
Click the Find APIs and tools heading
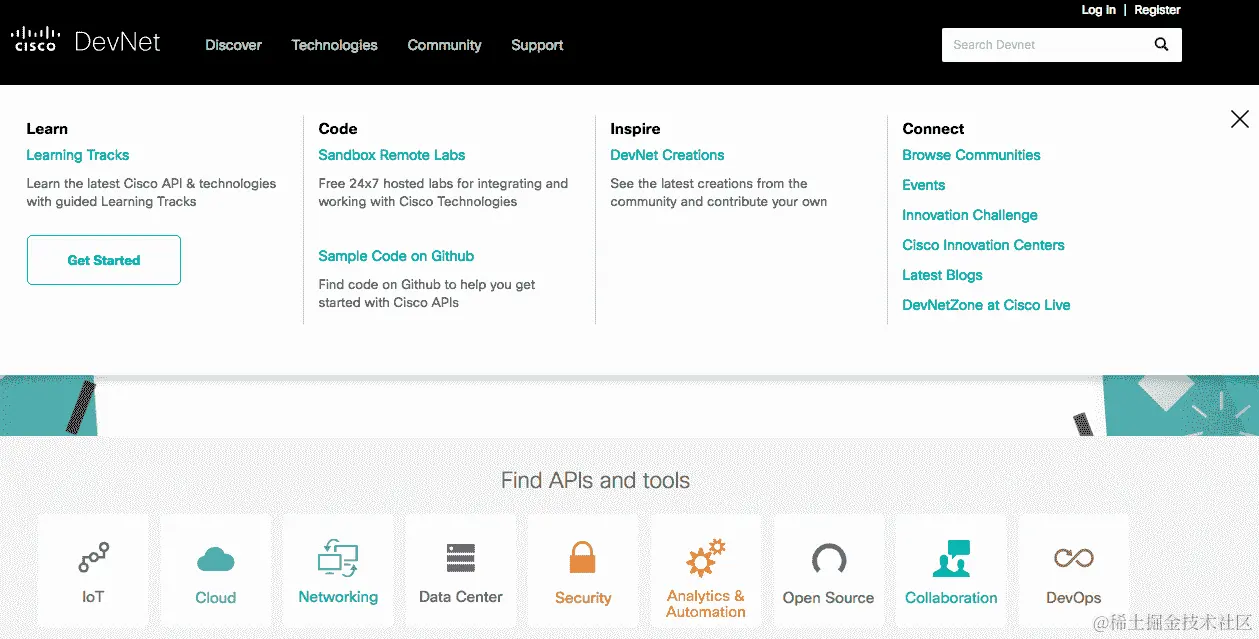tap(595, 481)
